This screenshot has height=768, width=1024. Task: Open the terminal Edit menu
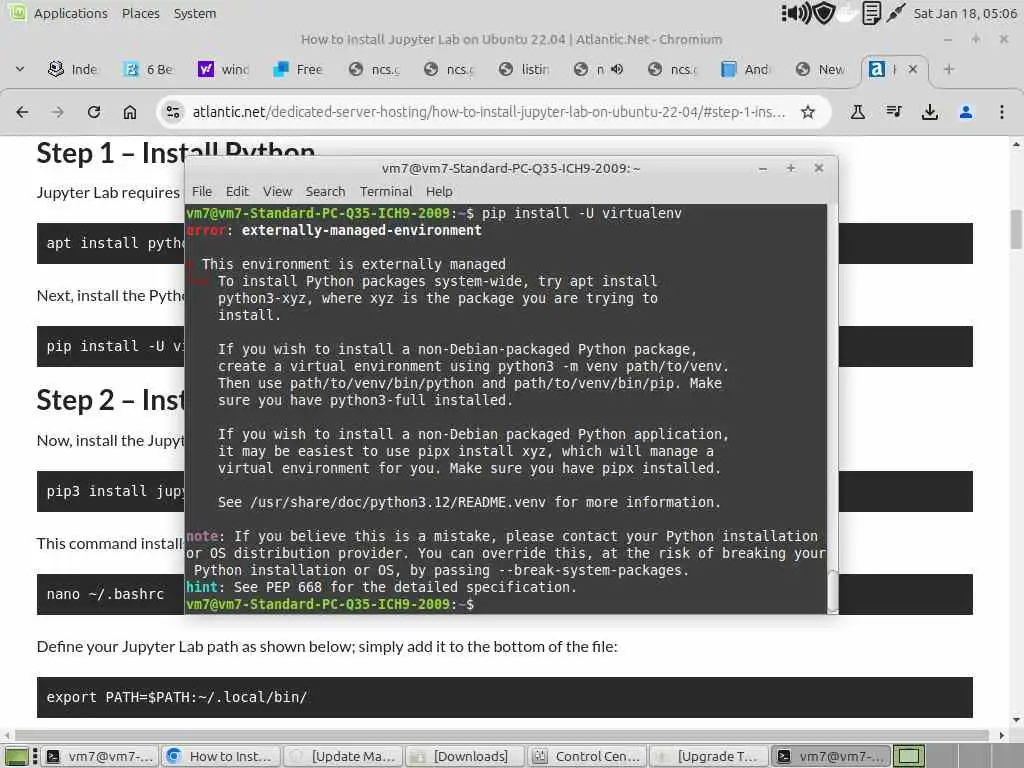pyautogui.click(x=237, y=191)
